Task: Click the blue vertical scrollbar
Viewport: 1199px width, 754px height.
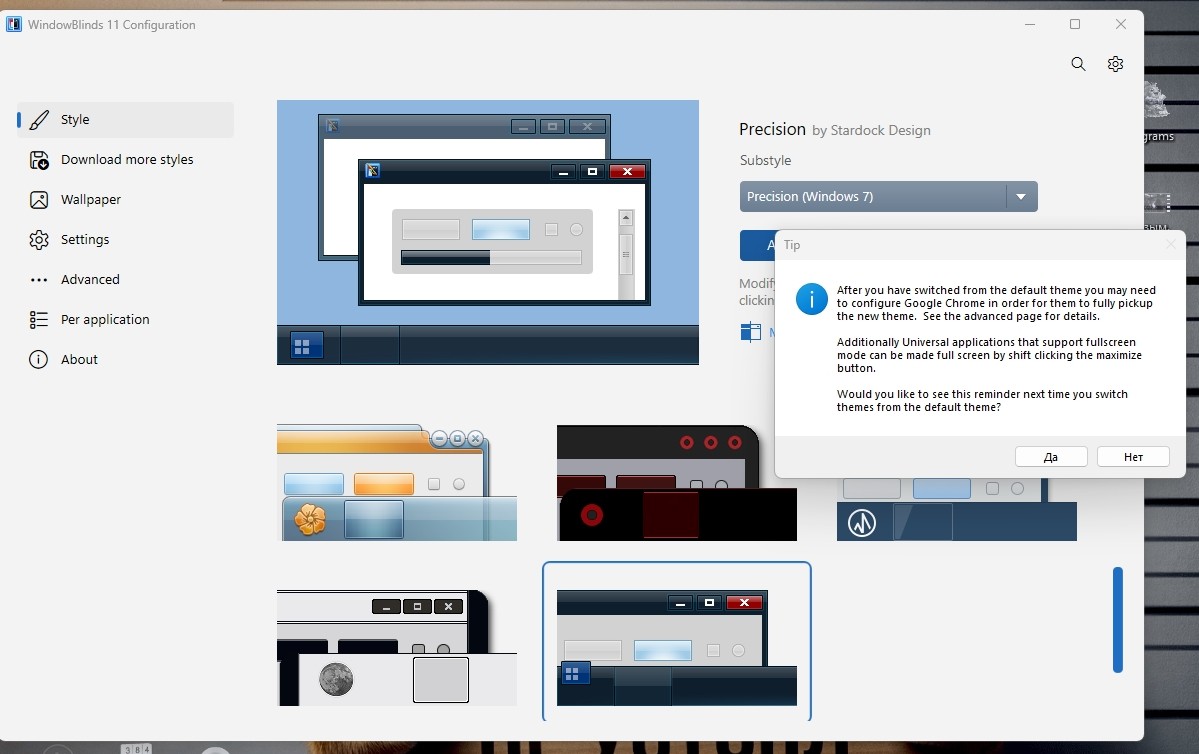Action: coord(1117,620)
